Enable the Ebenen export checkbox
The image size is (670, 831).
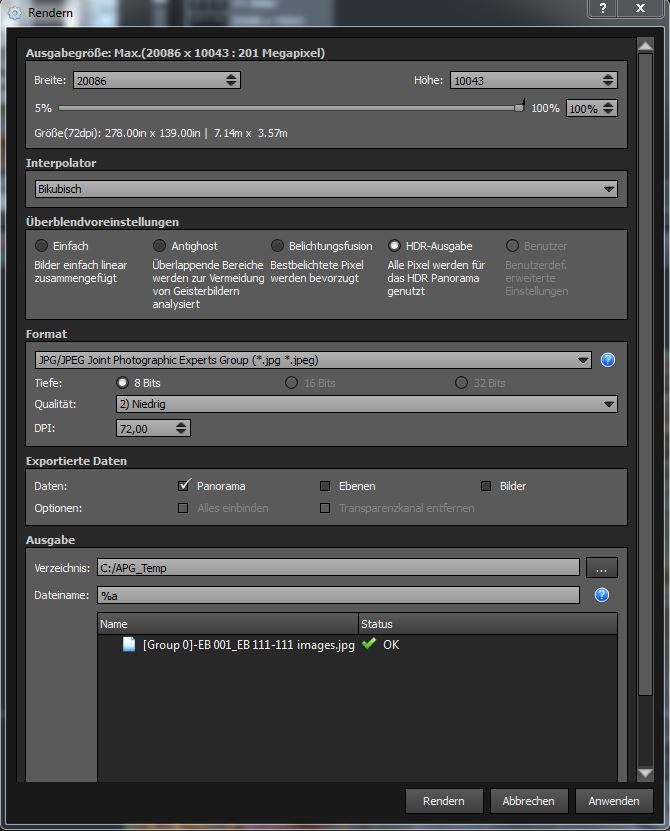[x=325, y=486]
